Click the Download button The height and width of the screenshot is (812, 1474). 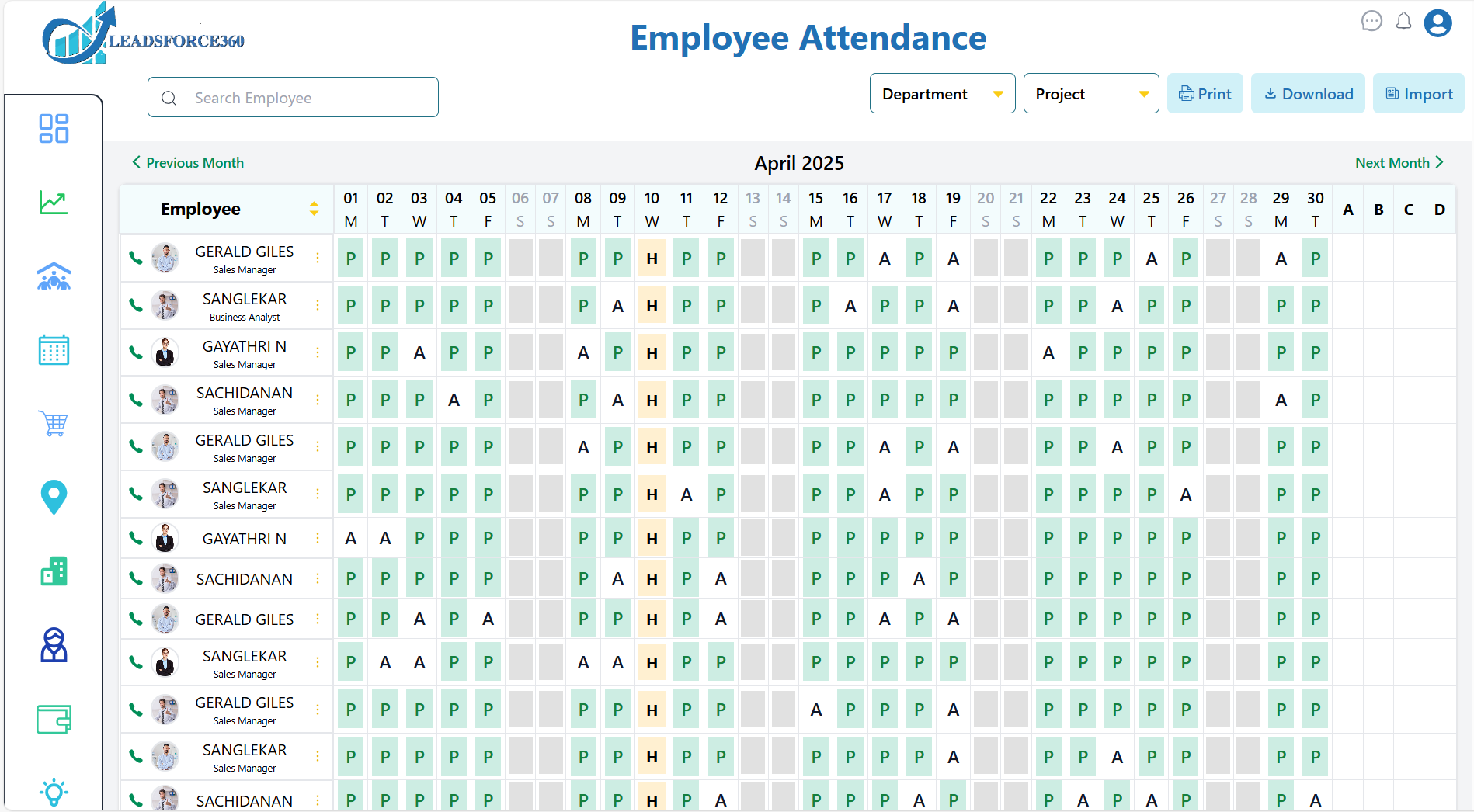click(x=1308, y=94)
